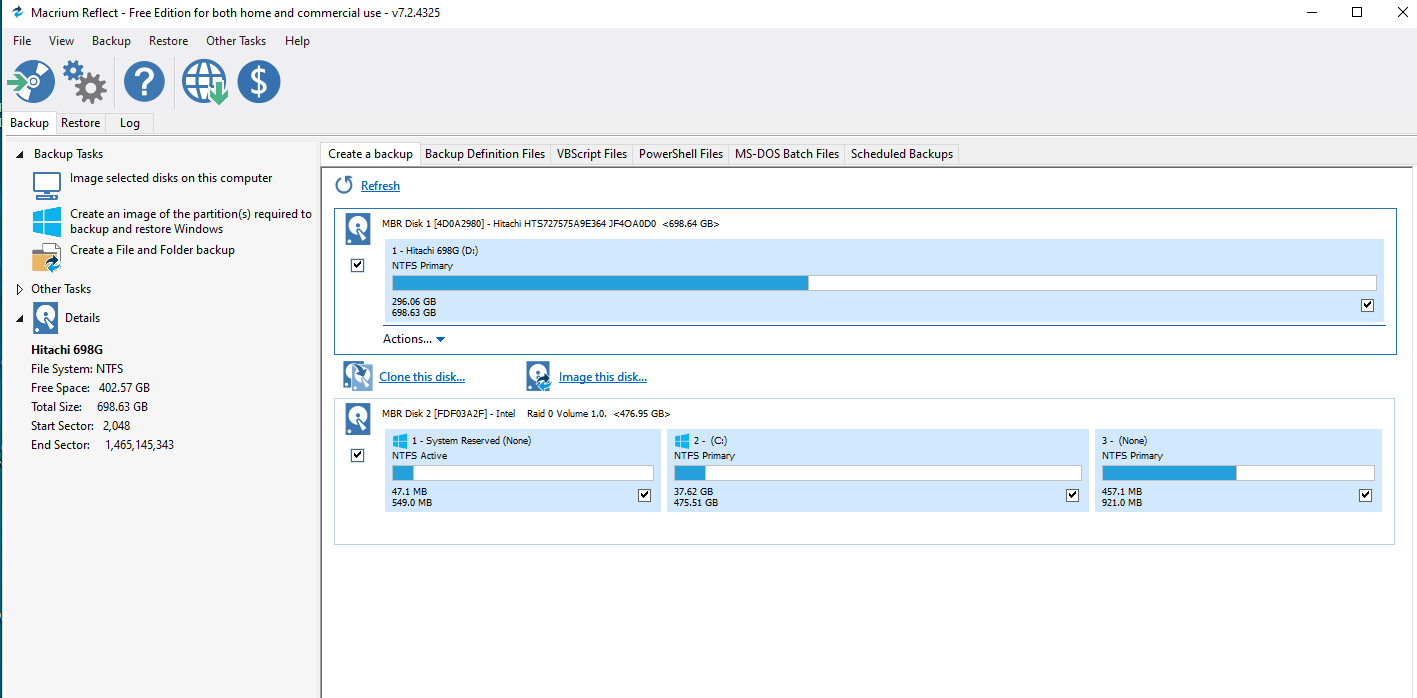Click Image selected disks on this computer
The width and height of the screenshot is (1417, 698).
click(171, 178)
